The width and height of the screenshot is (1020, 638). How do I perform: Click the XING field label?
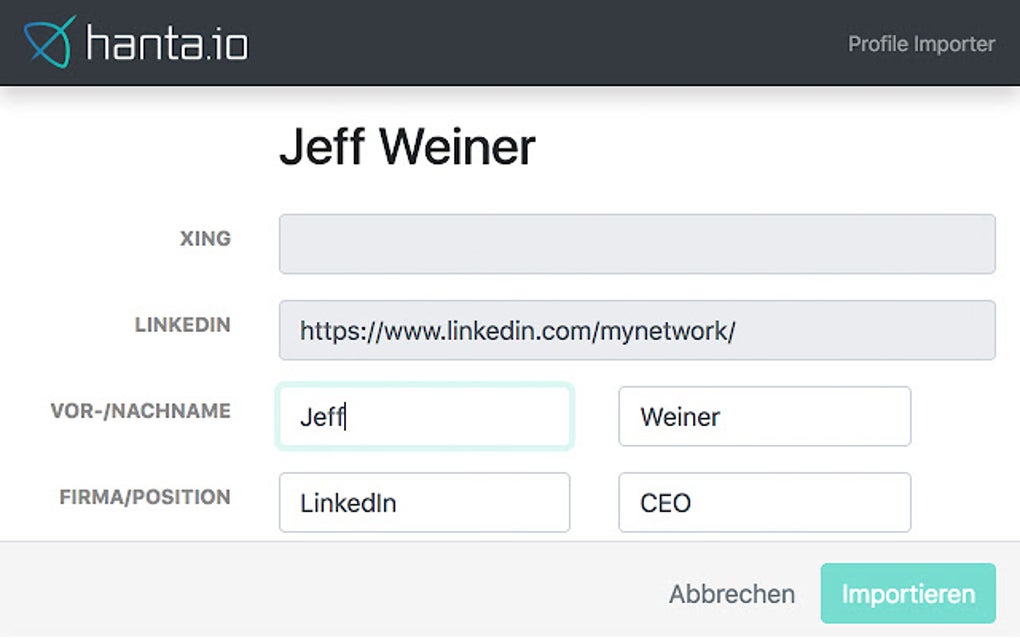pyautogui.click(x=206, y=239)
